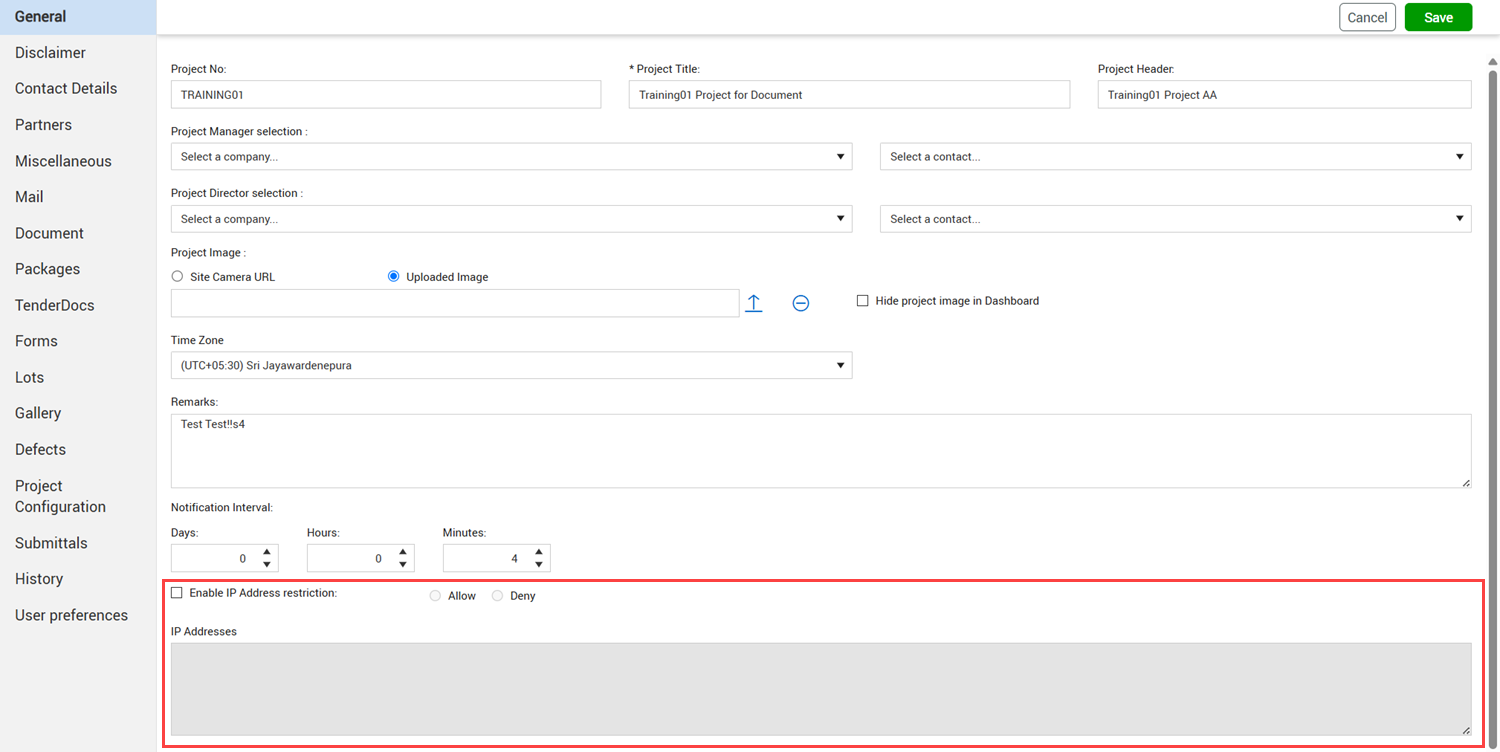Increase the Days value with up arrow
This screenshot has width=1500, height=752.
[x=267, y=552]
